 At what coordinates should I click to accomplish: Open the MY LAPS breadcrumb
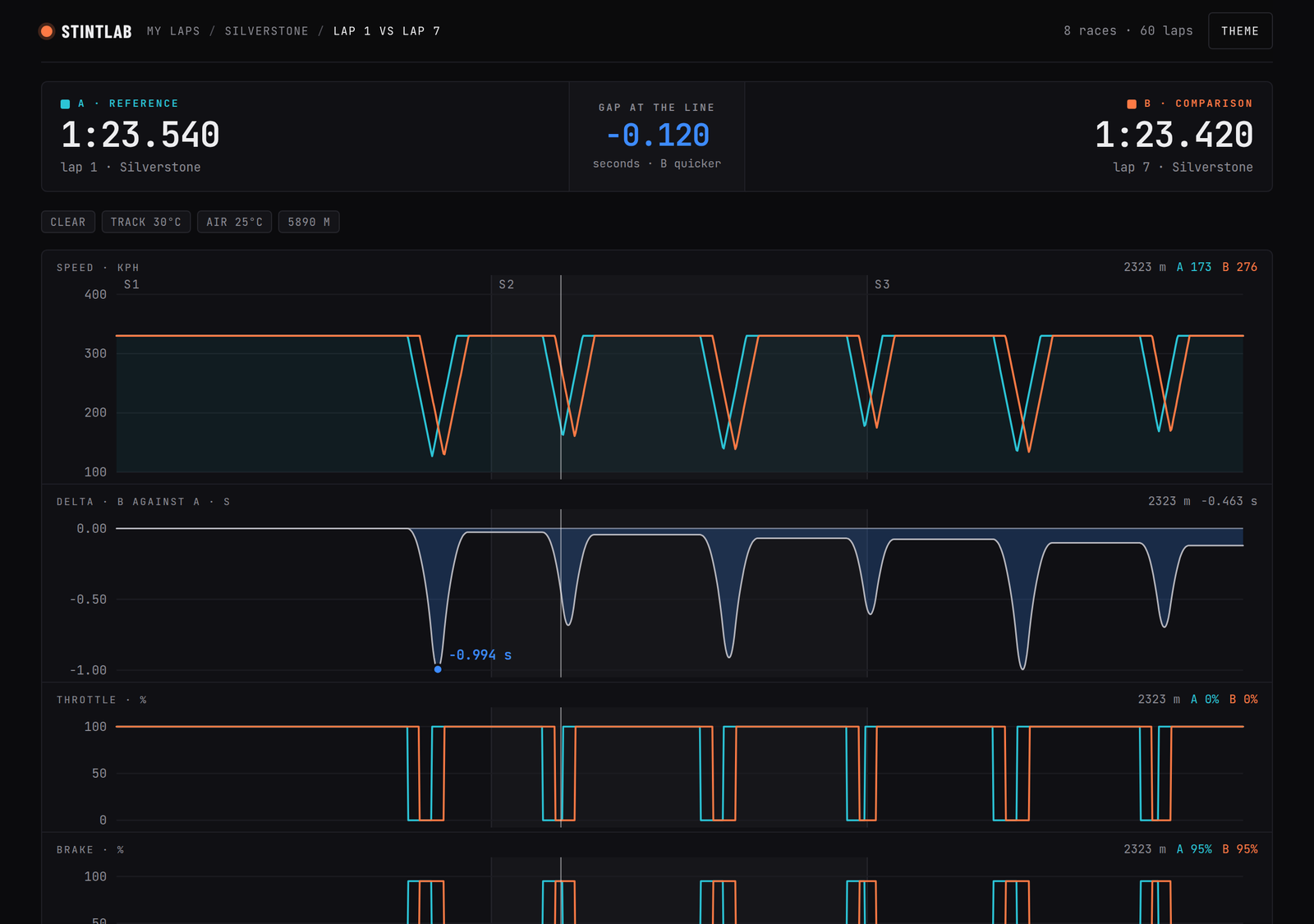point(173,31)
